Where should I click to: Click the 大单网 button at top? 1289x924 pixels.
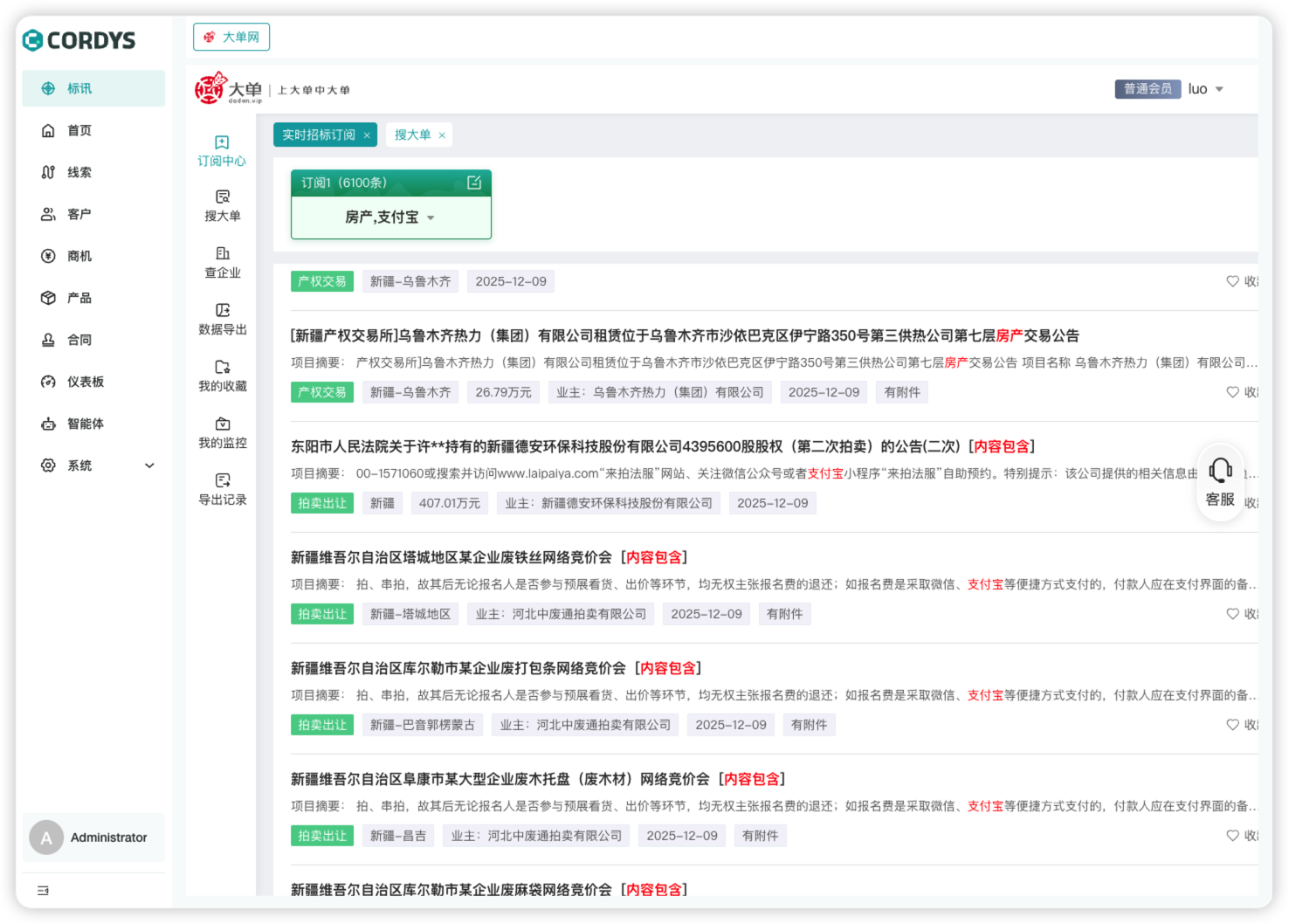231,38
